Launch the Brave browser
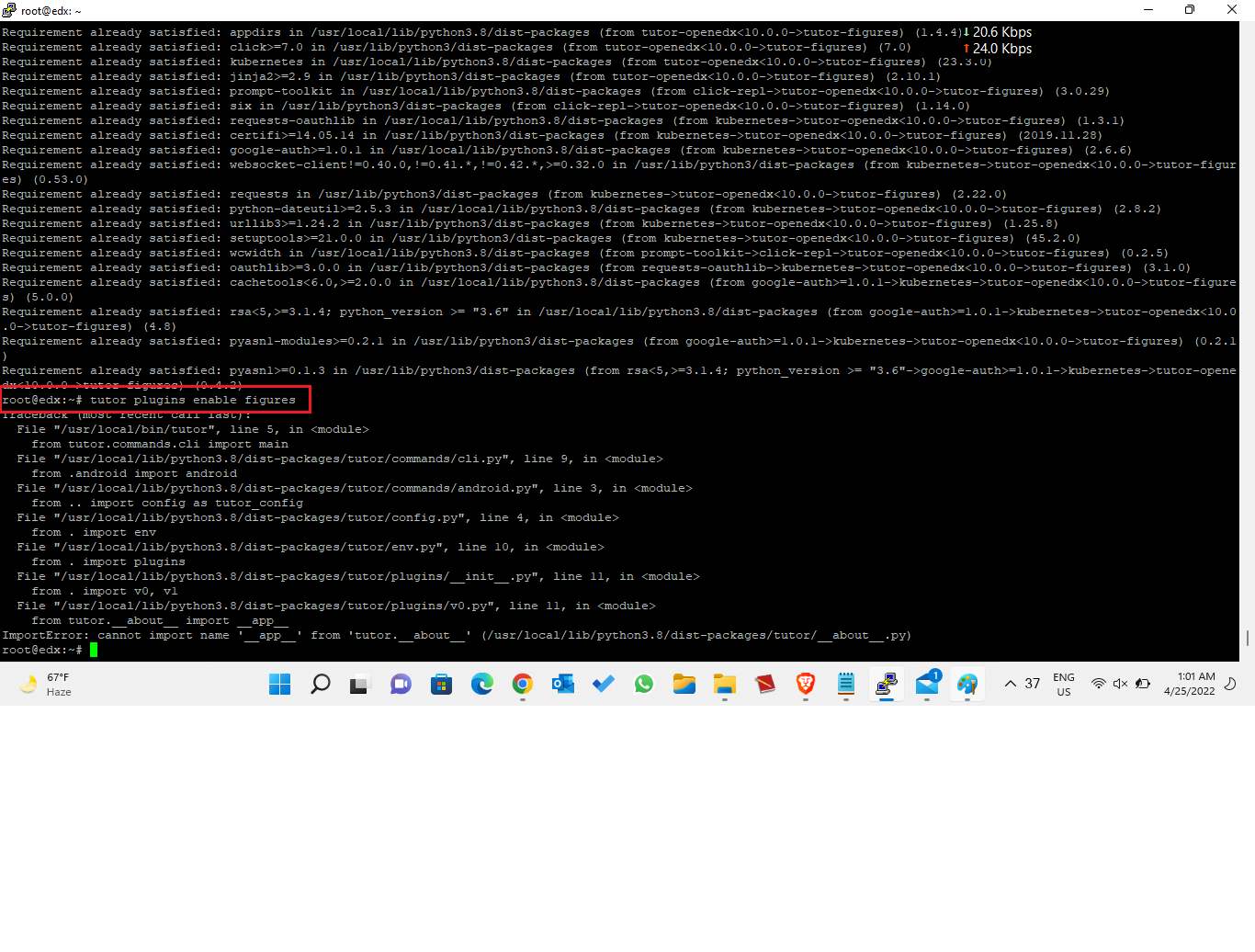1255x952 pixels. (806, 684)
